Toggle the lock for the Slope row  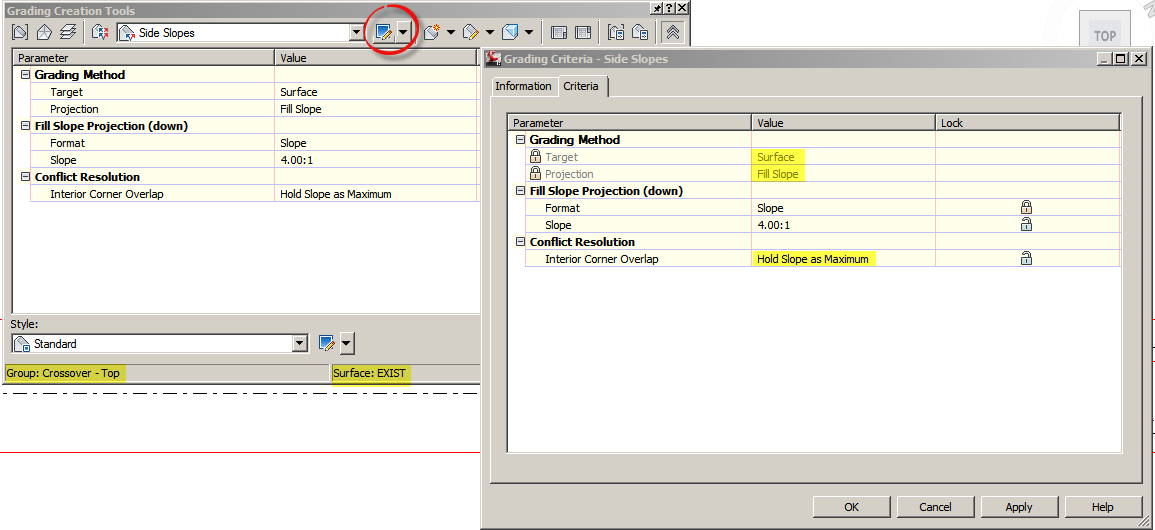pos(1025,225)
